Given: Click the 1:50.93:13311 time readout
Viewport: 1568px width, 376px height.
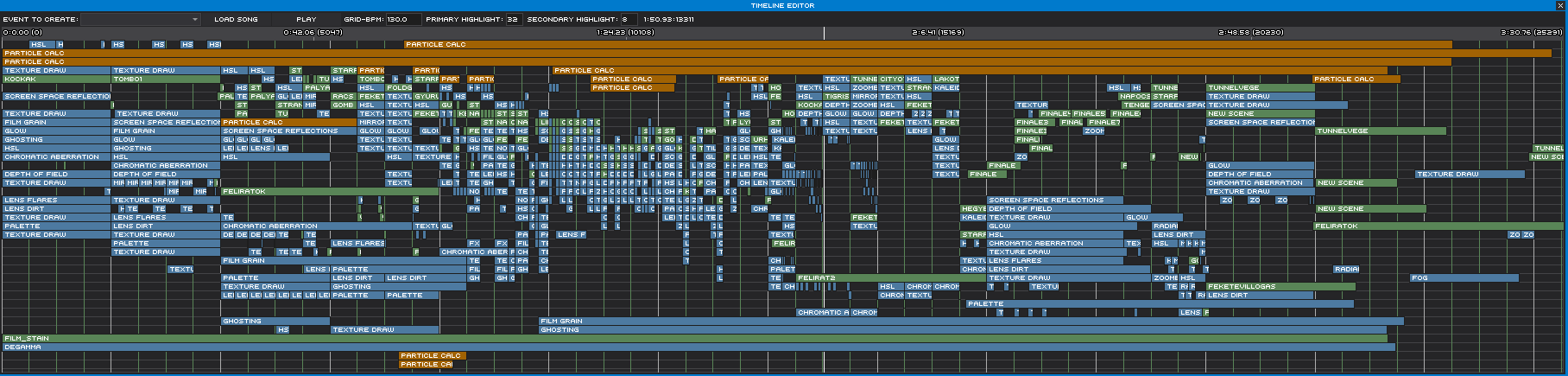Looking at the screenshot, I should (668, 19).
